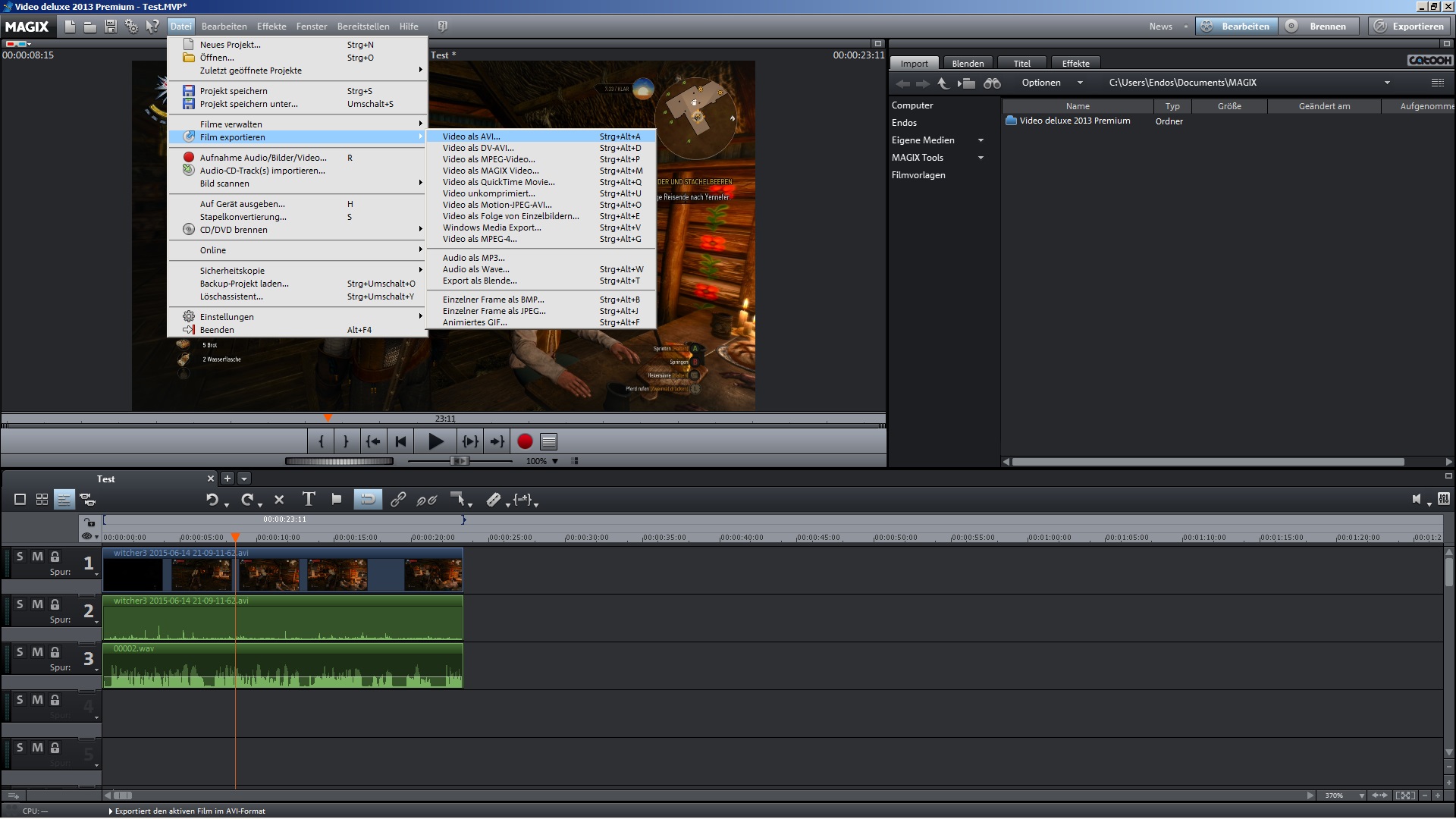
Task: Change media pool list view mode icon
Action: pyautogui.click(x=1437, y=83)
